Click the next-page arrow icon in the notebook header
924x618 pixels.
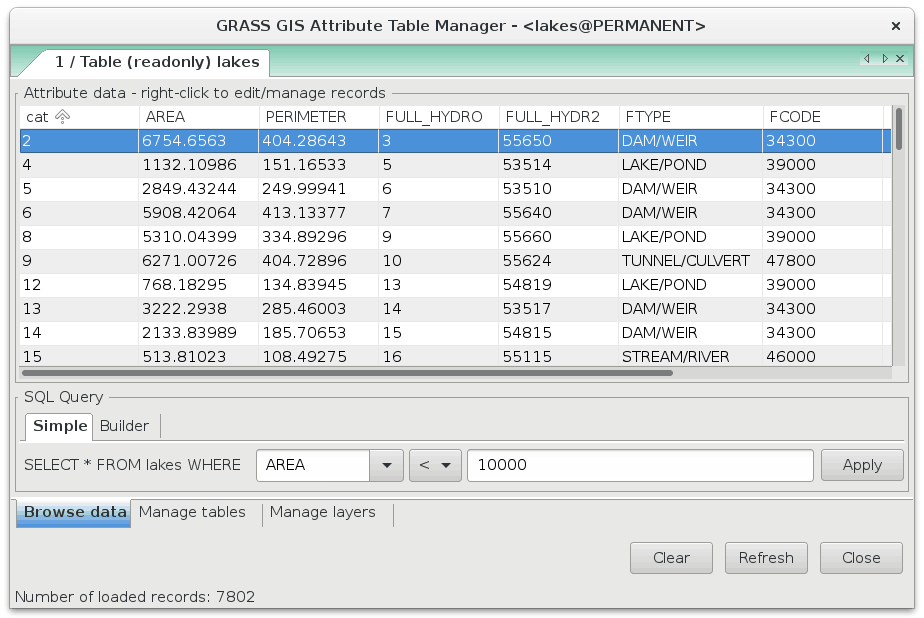[885, 58]
